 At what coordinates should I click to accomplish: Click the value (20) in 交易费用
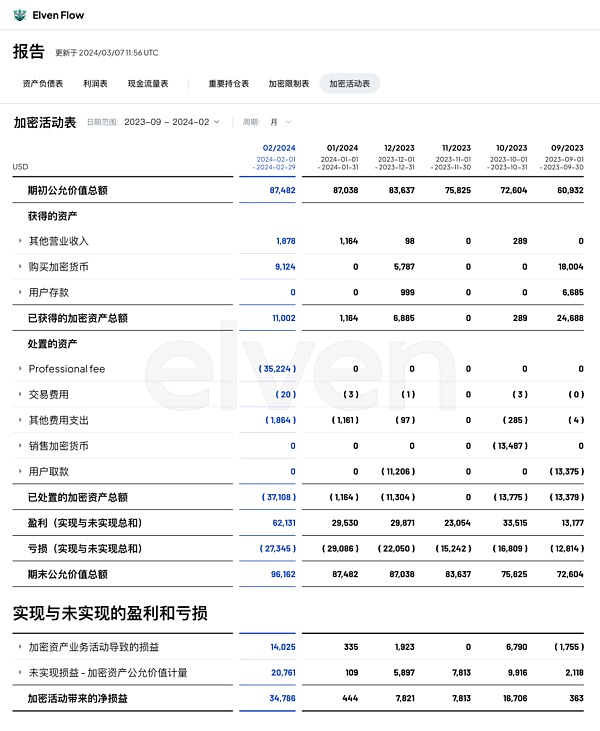pos(286,394)
